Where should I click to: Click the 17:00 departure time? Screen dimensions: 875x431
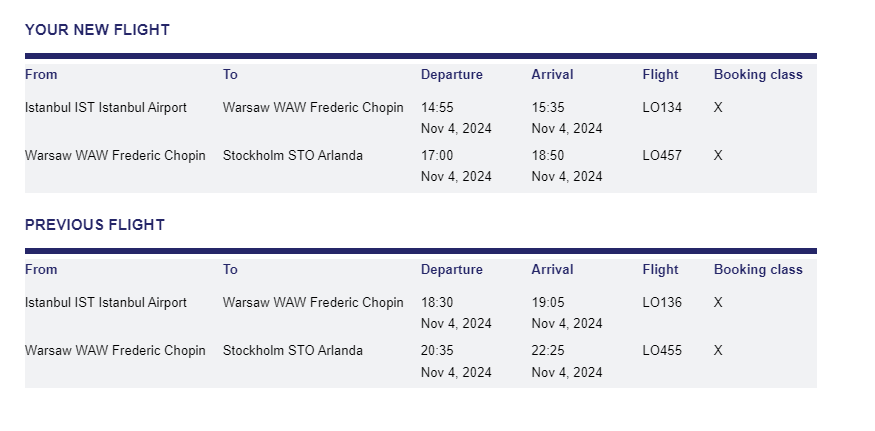(437, 156)
